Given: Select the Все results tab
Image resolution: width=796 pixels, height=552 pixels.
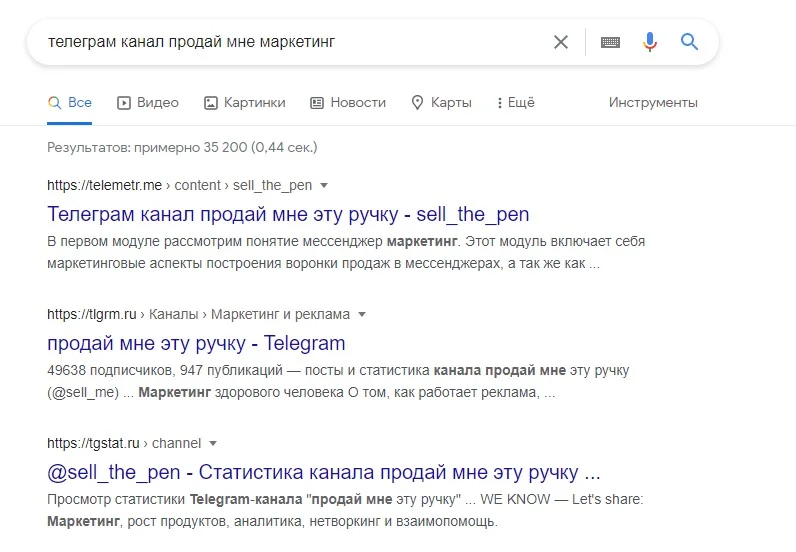Looking at the screenshot, I should pyautogui.click(x=70, y=102).
